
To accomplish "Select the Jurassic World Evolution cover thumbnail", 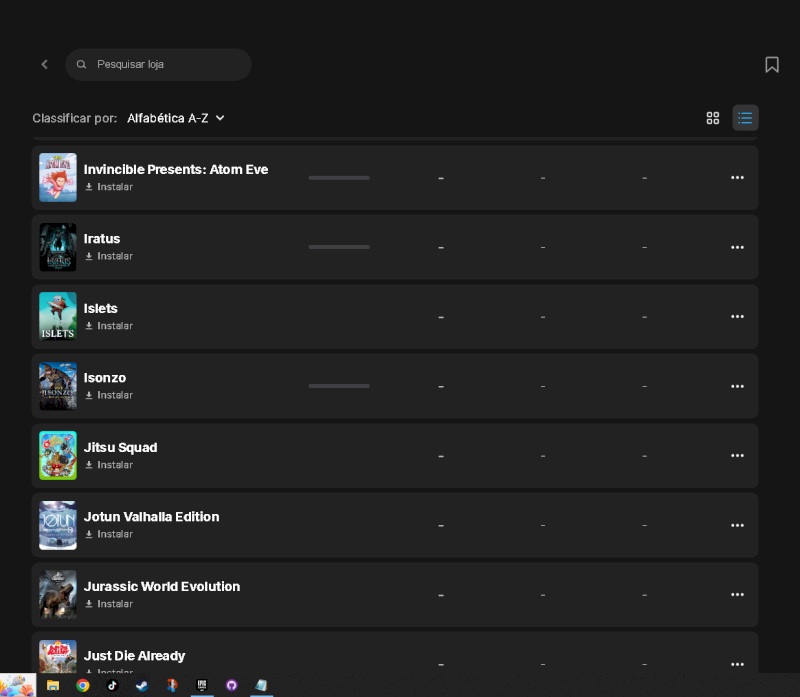I will [x=58, y=594].
